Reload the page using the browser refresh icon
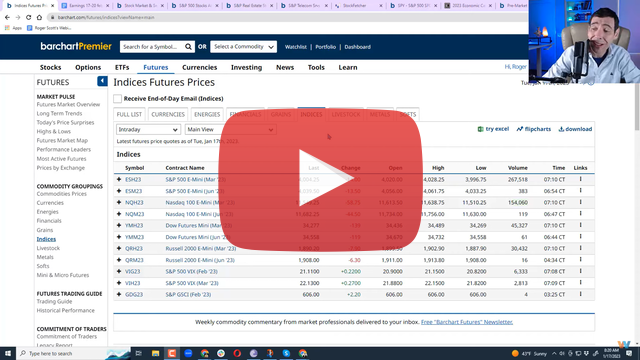640x360 pixels. click(x=29, y=17)
